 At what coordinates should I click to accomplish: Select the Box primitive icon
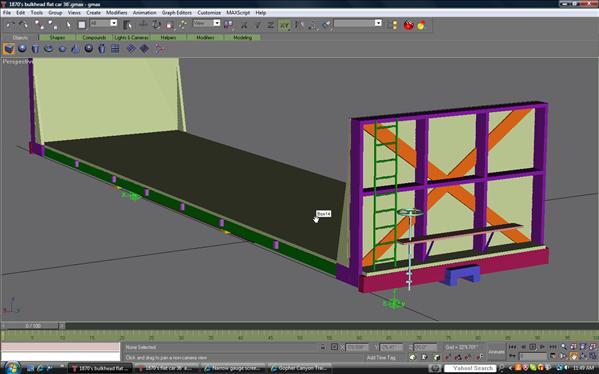click(x=9, y=49)
